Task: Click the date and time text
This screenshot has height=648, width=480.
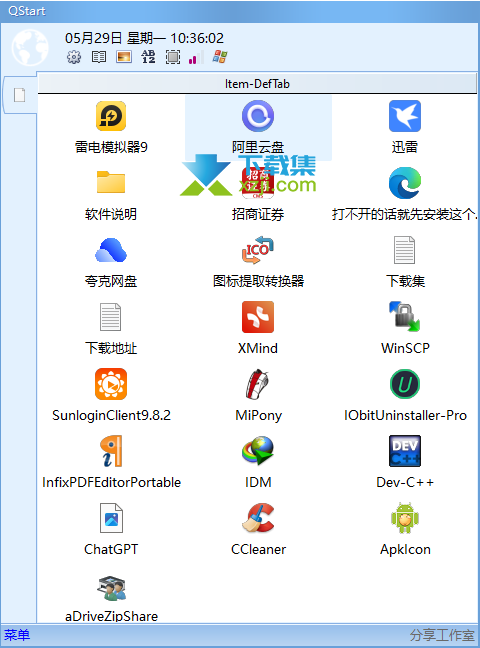Action: coord(144,38)
